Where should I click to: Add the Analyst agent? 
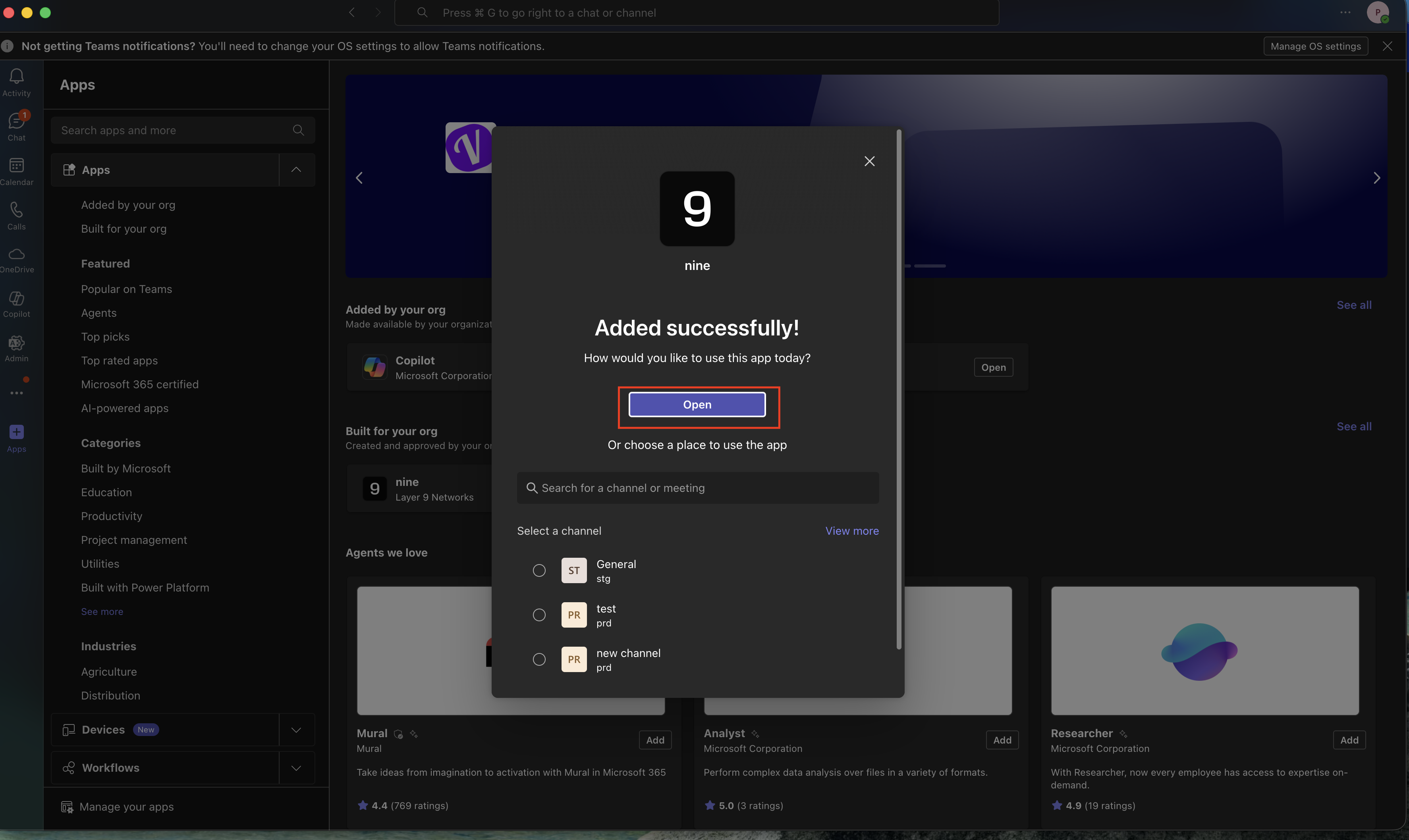pos(1002,740)
